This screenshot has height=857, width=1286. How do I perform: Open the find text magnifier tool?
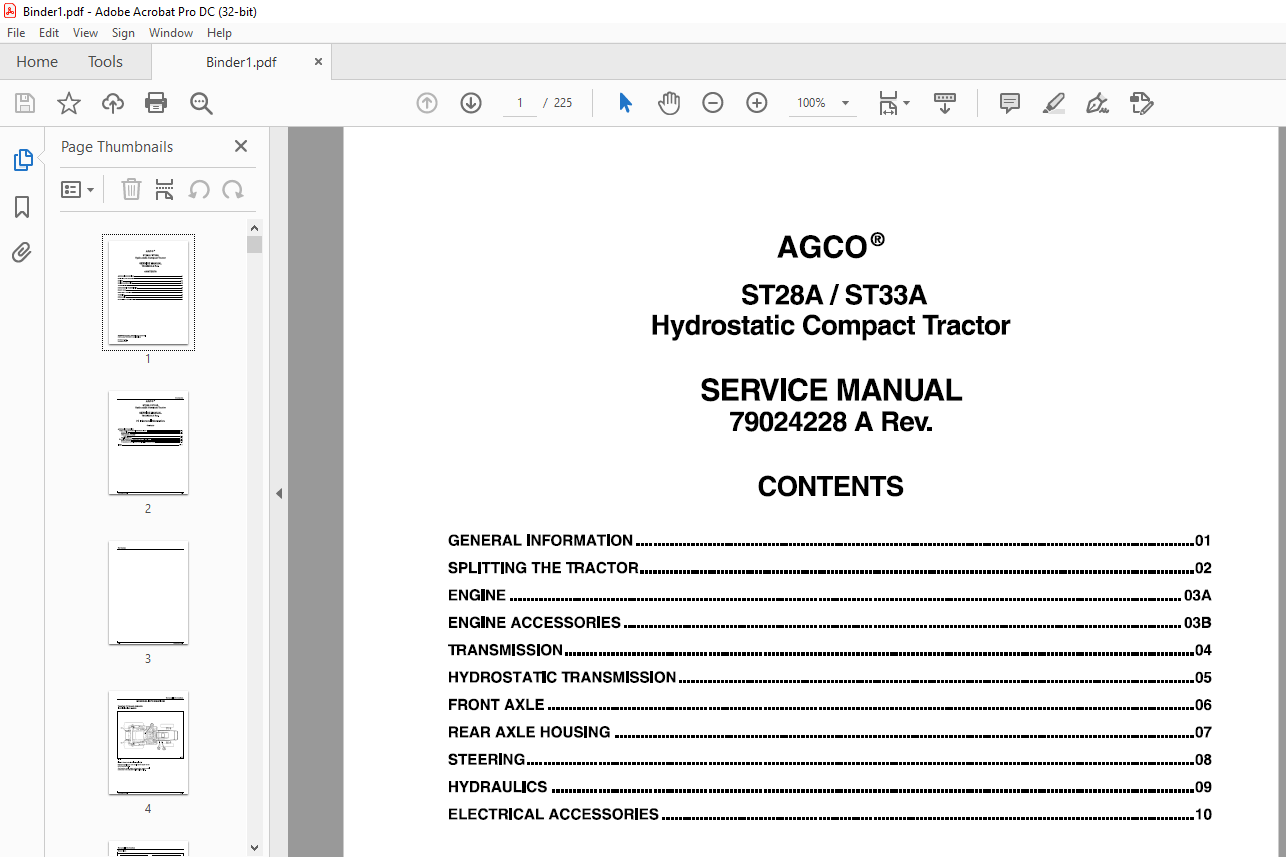201,103
